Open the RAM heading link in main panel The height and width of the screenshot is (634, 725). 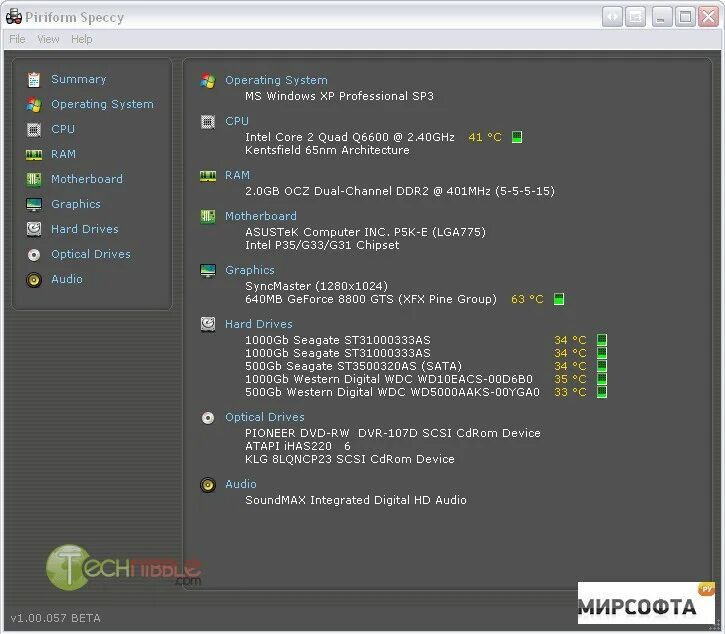238,176
